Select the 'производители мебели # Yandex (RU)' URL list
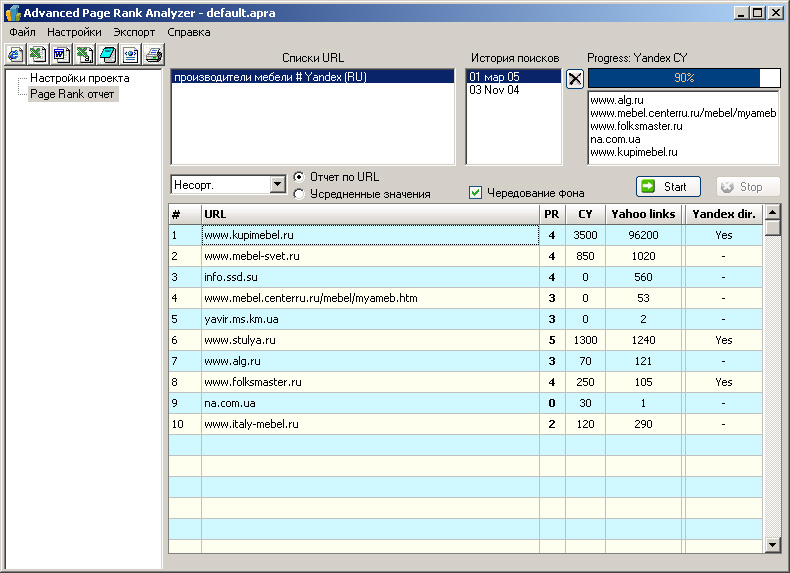This screenshot has width=790, height=573. click(312, 77)
